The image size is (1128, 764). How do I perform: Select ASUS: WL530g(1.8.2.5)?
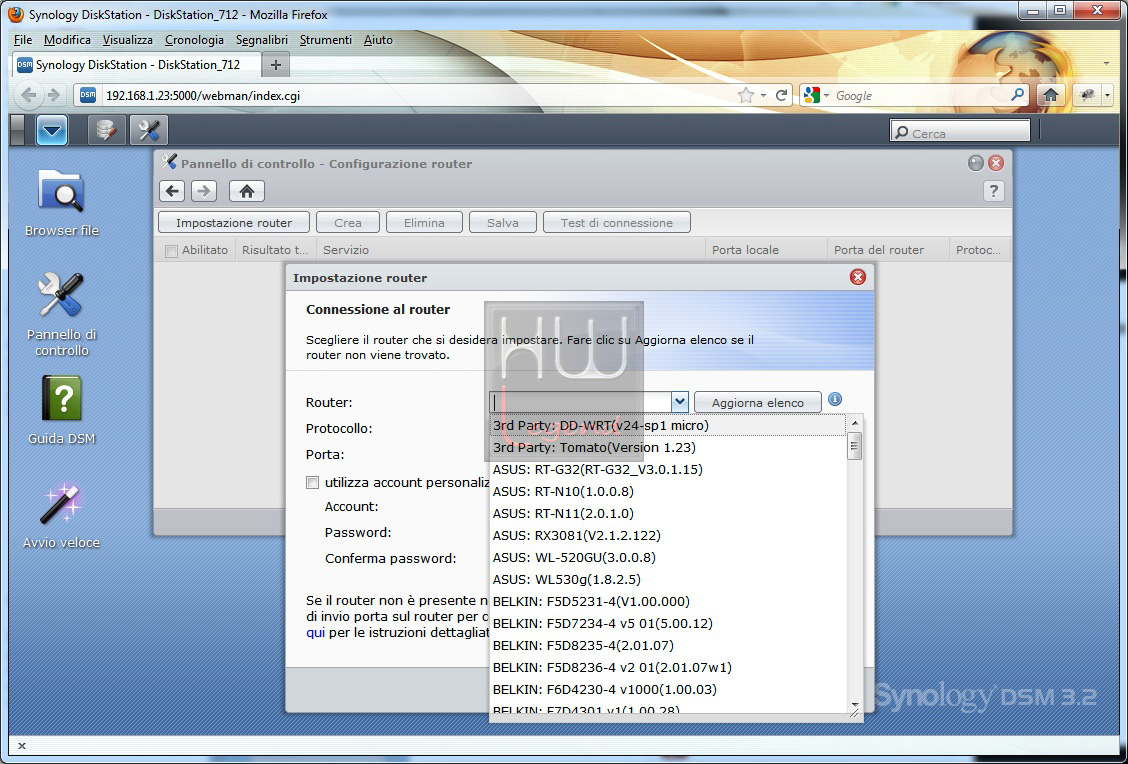point(668,579)
